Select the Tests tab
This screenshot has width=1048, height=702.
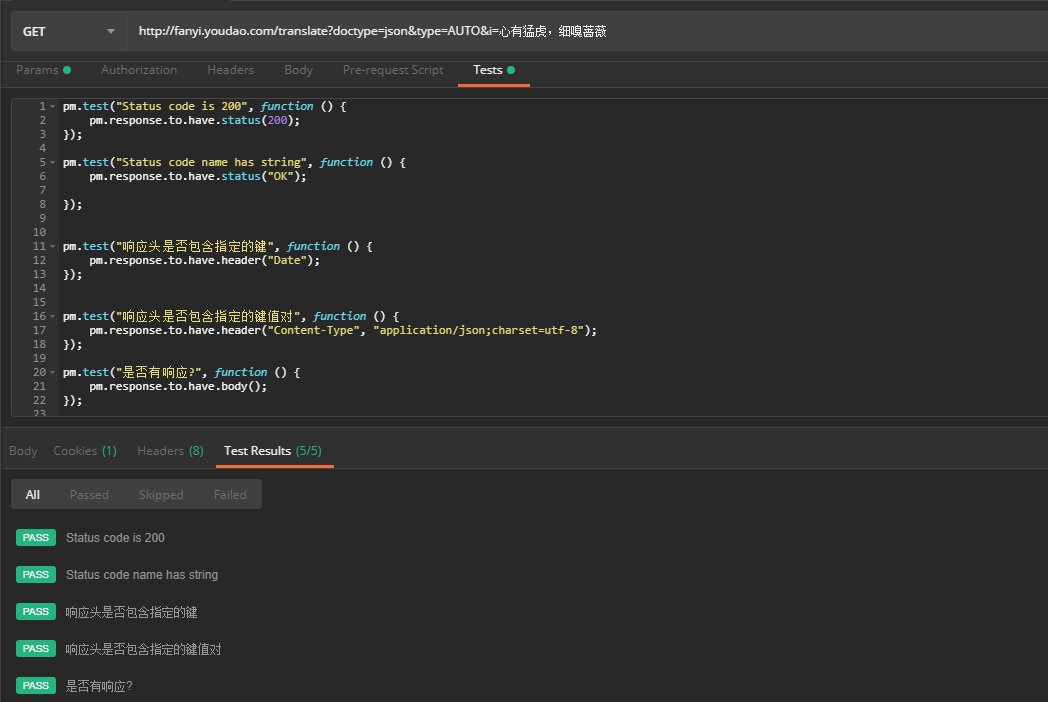tap(494, 70)
